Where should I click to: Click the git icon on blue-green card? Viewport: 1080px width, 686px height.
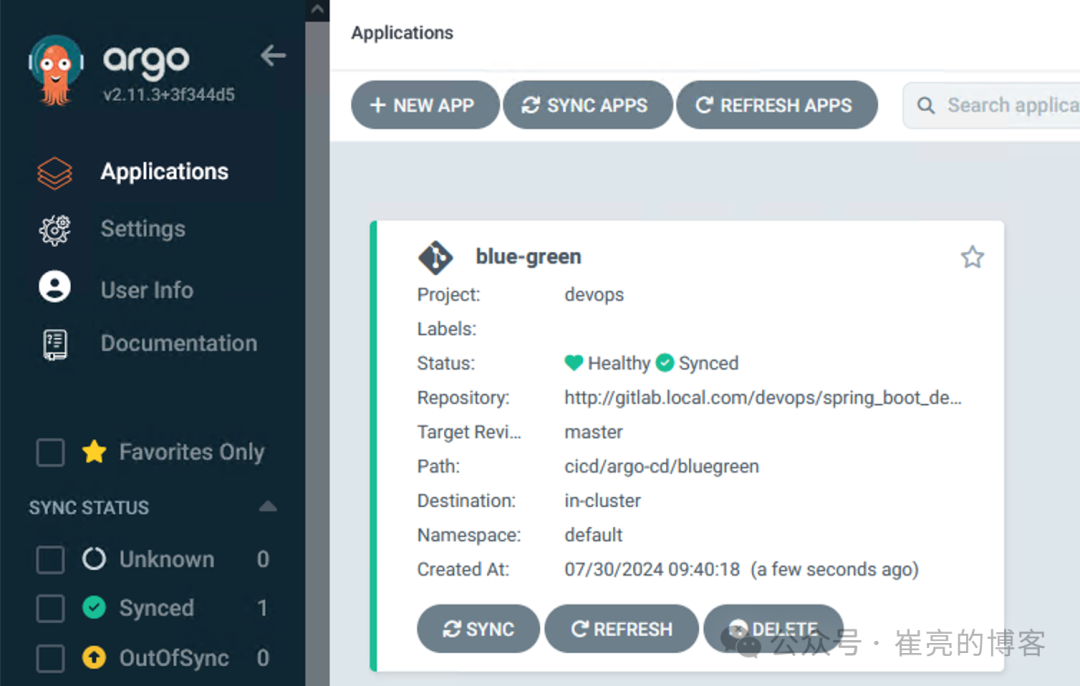[435, 257]
